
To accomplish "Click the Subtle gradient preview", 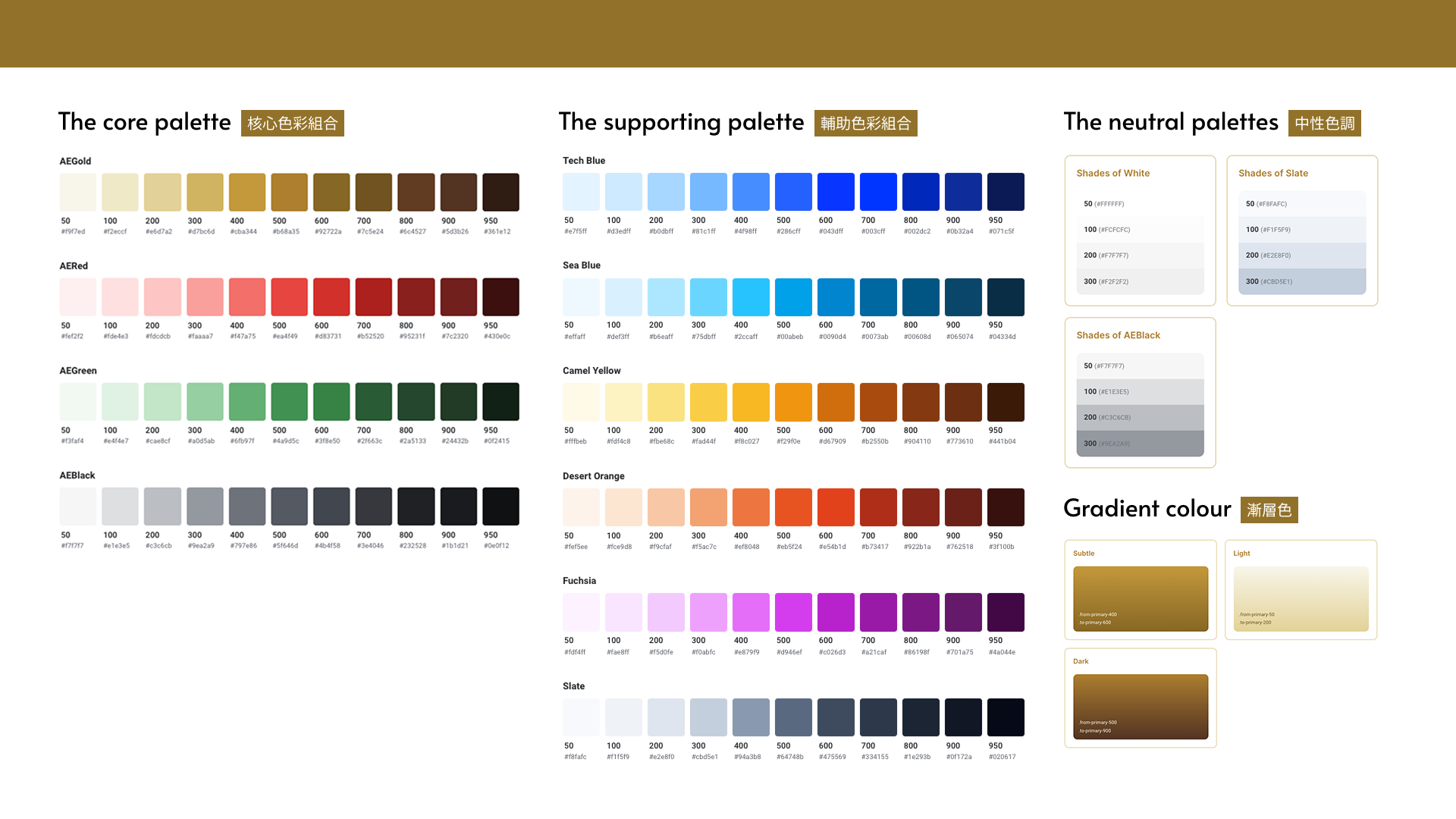I will click(1141, 598).
